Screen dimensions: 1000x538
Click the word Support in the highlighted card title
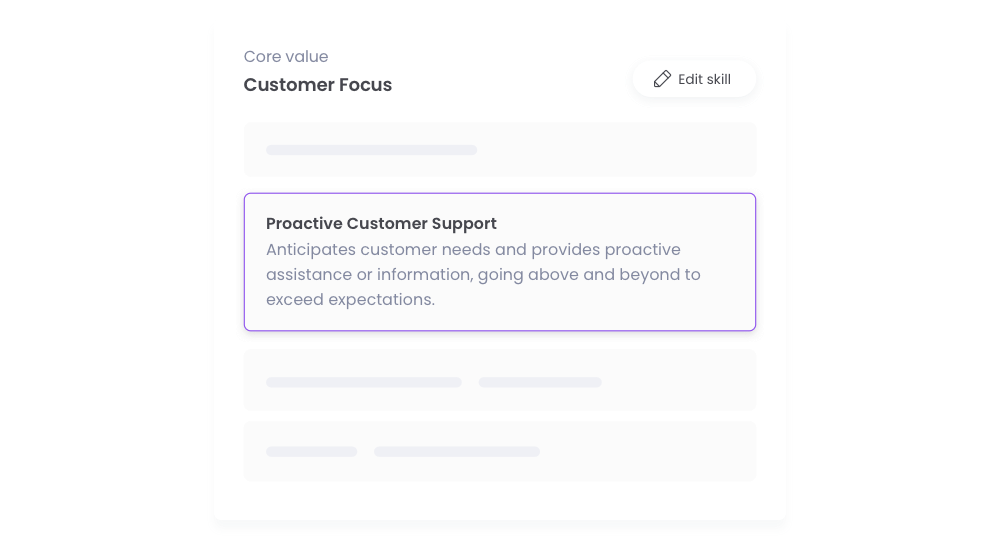[464, 224]
